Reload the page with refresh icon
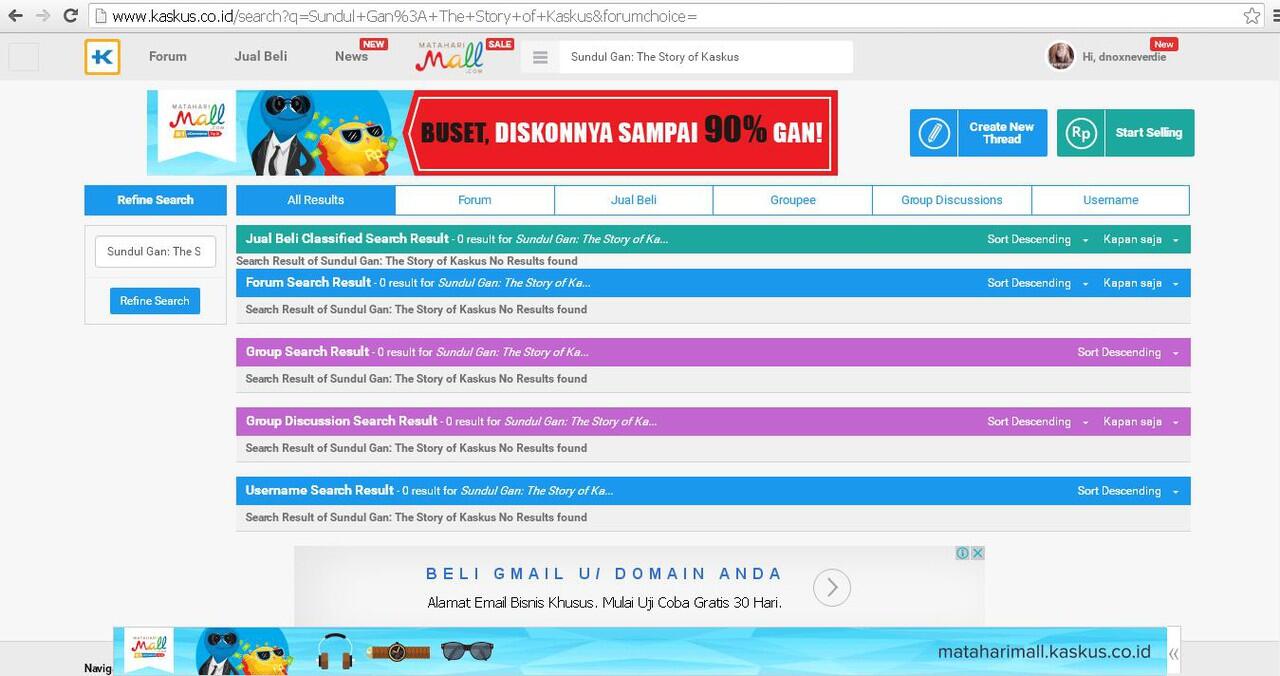1280x676 pixels. pos(70,16)
